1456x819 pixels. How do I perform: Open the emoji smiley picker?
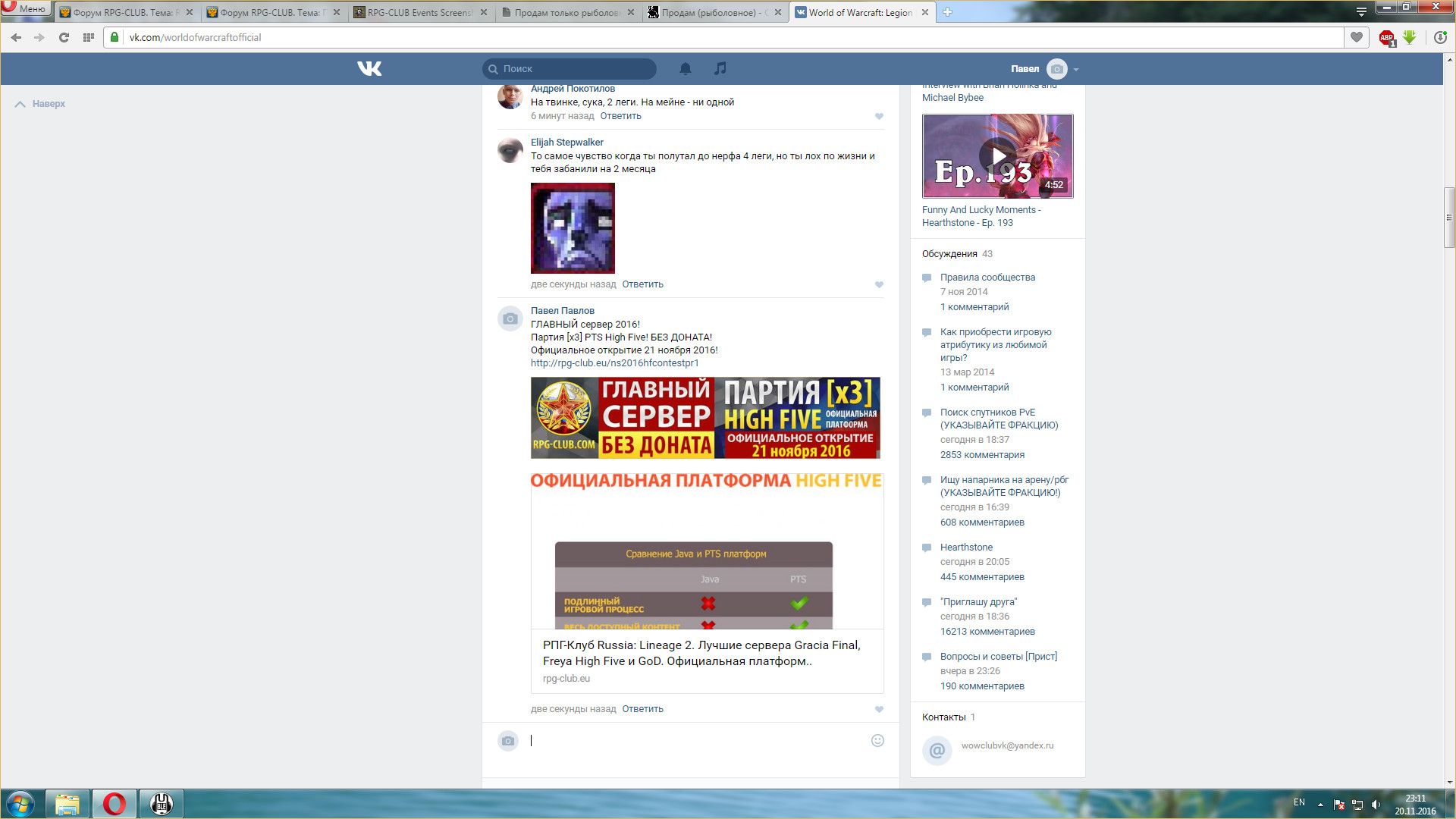[877, 741]
